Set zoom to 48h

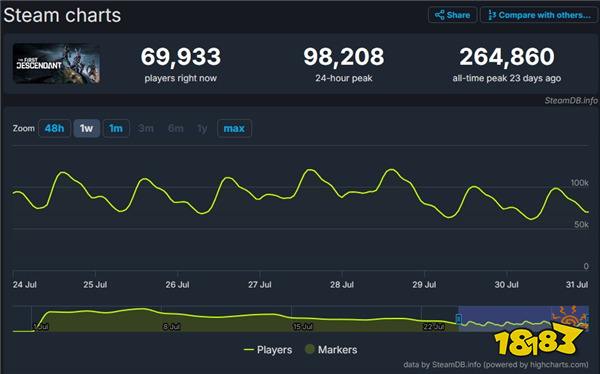54,128
